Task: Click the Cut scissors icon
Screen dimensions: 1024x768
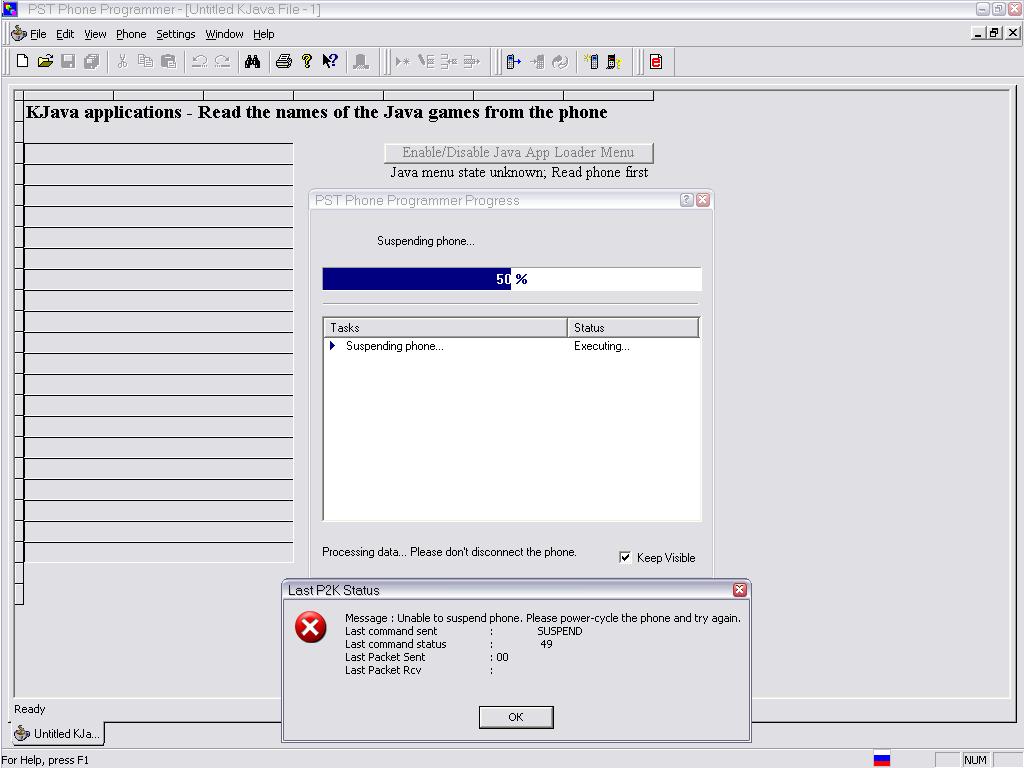Action: (121, 61)
